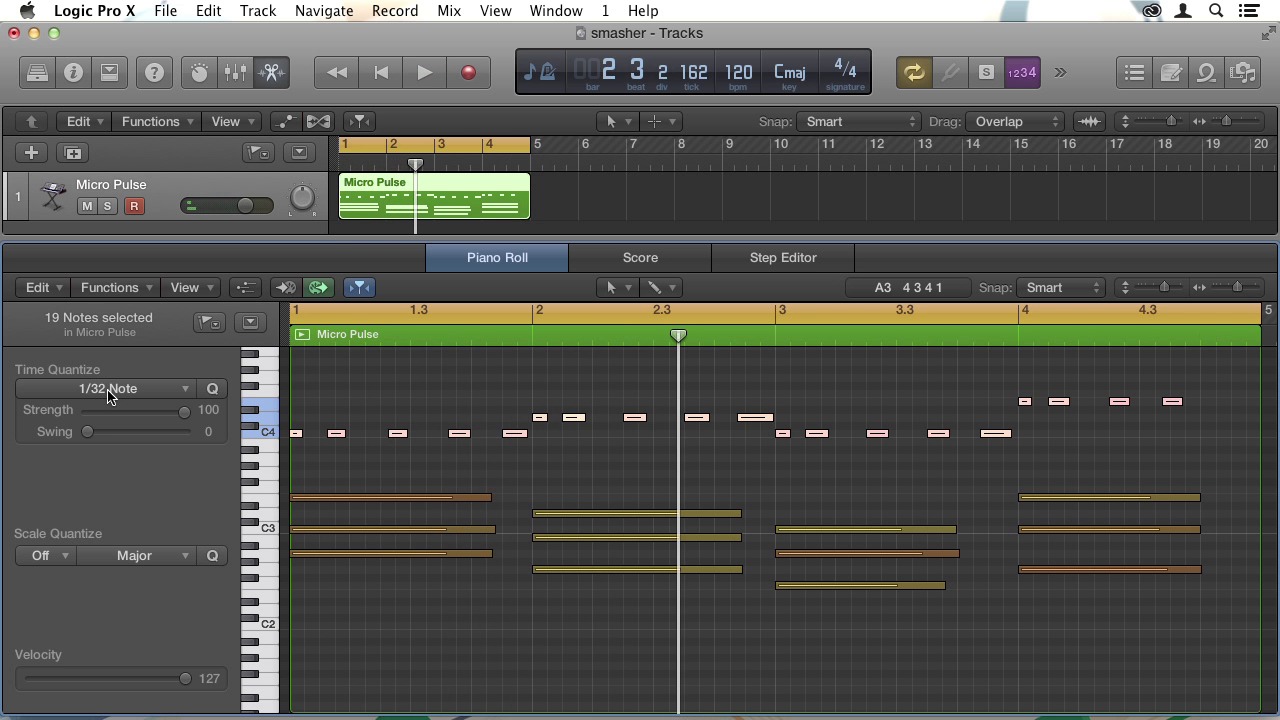Open the Scale Quantize Off dropdown
Image resolution: width=1280 pixels, height=720 pixels.
tap(47, 556)
